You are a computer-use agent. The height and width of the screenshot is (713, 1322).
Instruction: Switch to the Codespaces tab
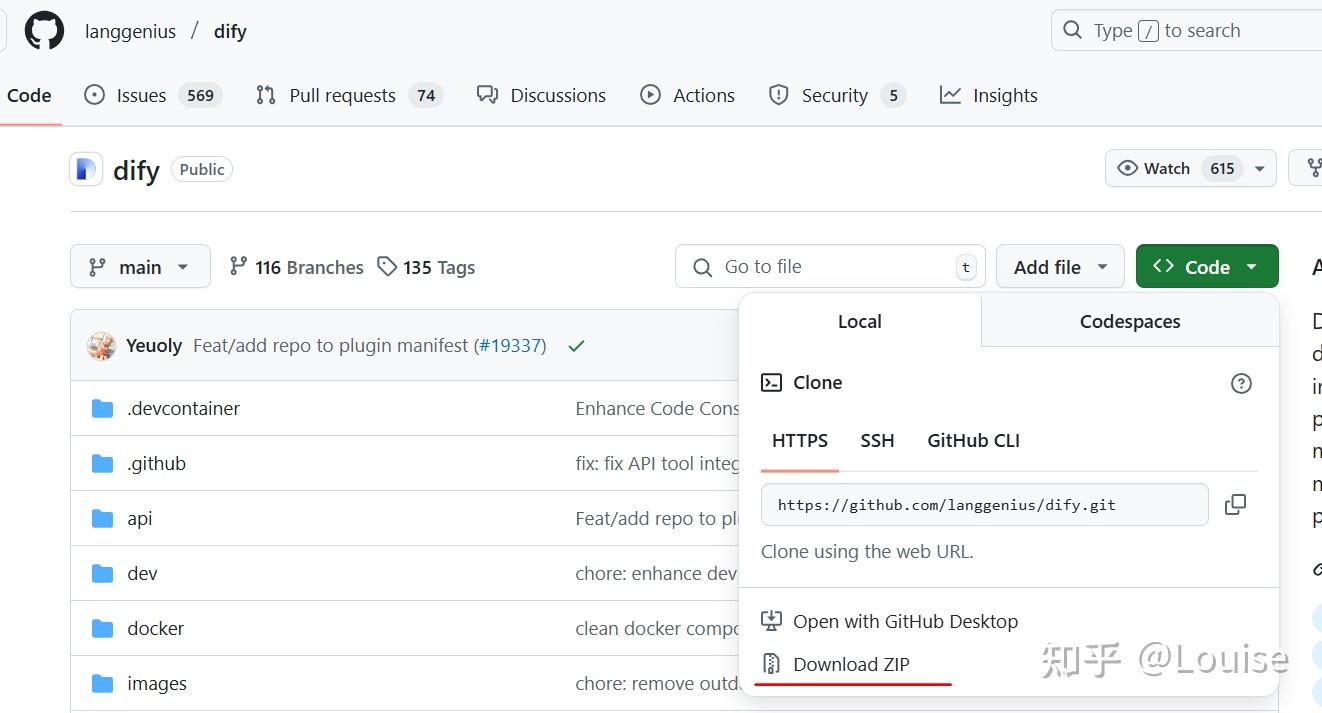click(x=1129, y=321)
